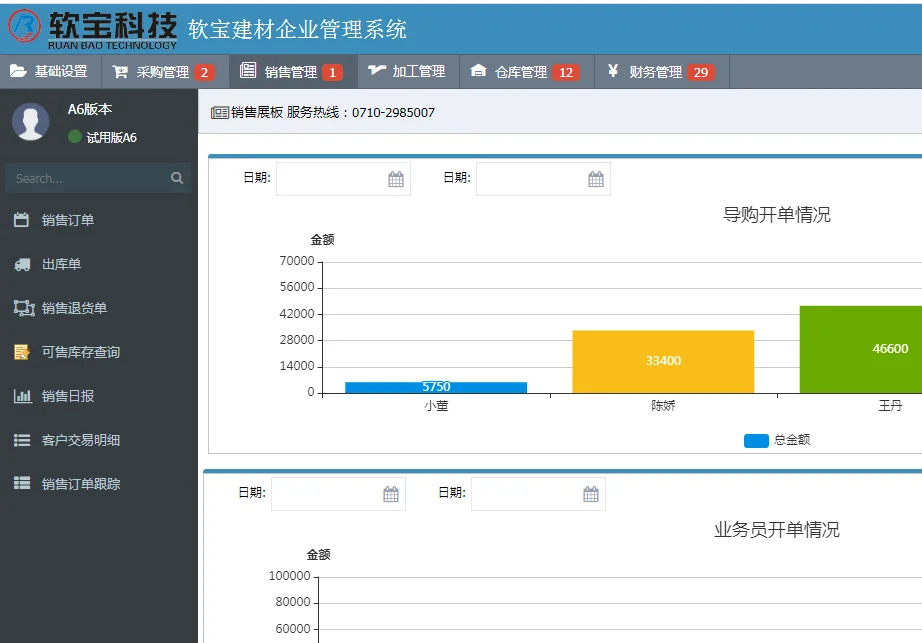Click the 销售日报 bar chart icon

click(23, 396)
